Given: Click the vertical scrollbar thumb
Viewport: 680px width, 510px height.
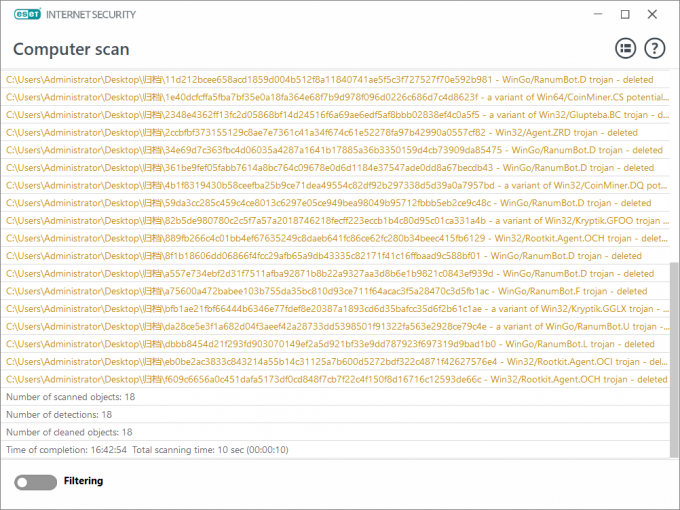Looking at the screenshot, I should [674, 359].
